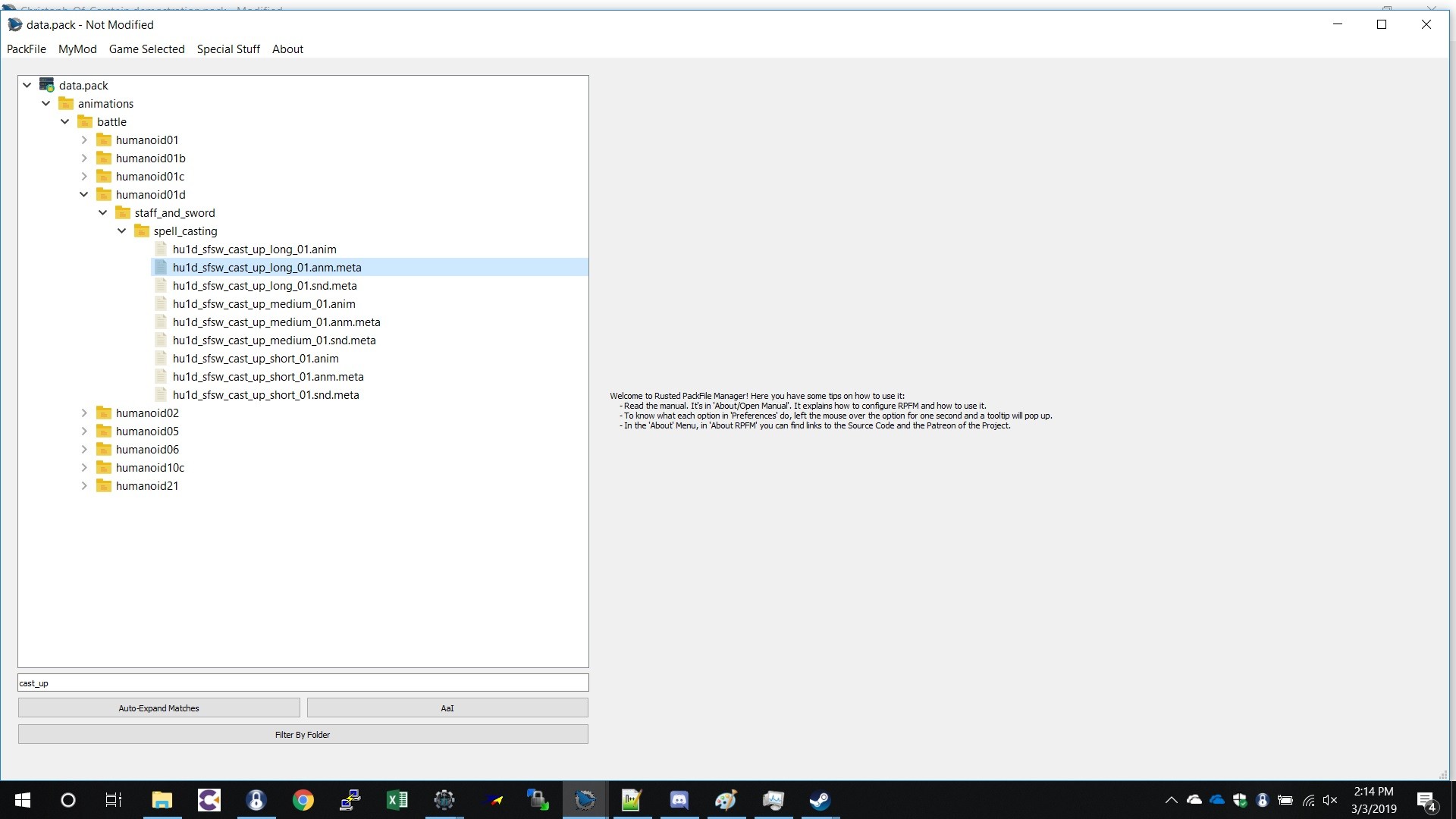Click the About menu item
Image resolution: width=1456 pixels, height=819 pixels.
pos(287,48)
